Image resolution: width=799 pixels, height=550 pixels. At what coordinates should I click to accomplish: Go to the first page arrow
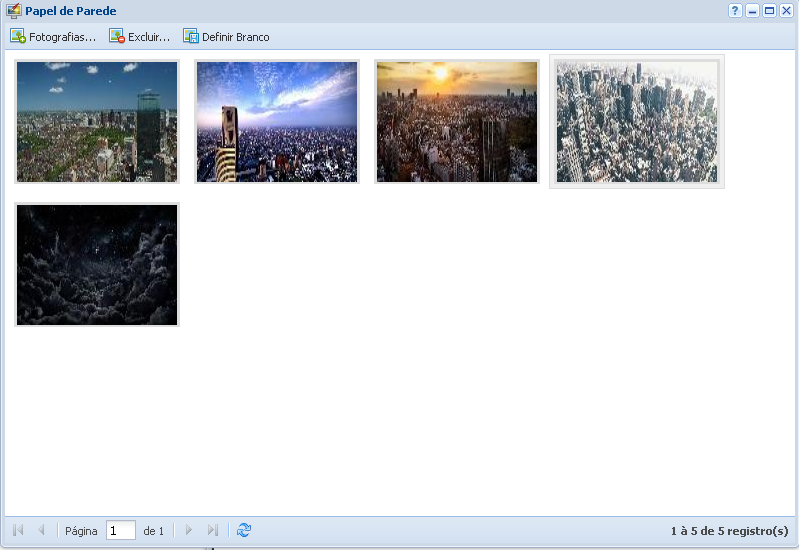(x=18, y=530)
